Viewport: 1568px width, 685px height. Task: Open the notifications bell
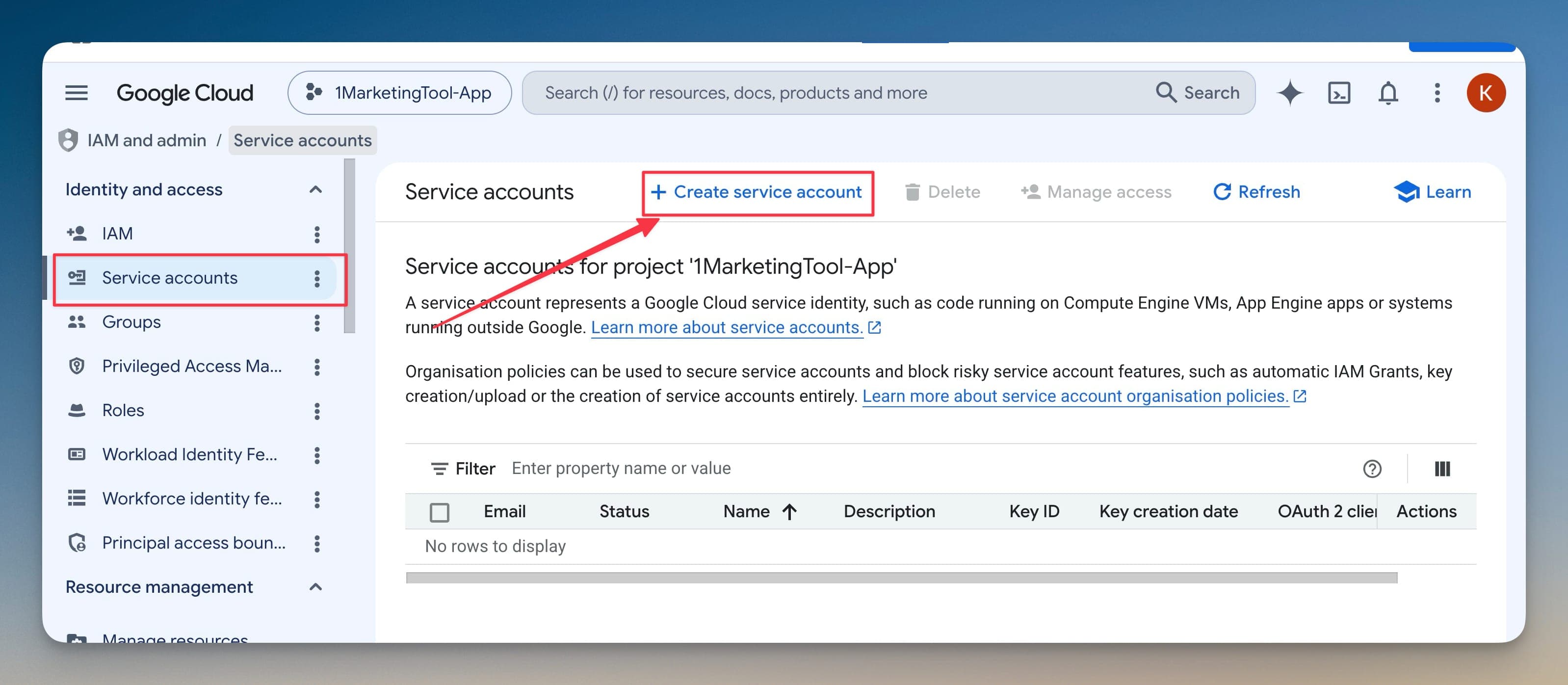(x=1388, y=93)
